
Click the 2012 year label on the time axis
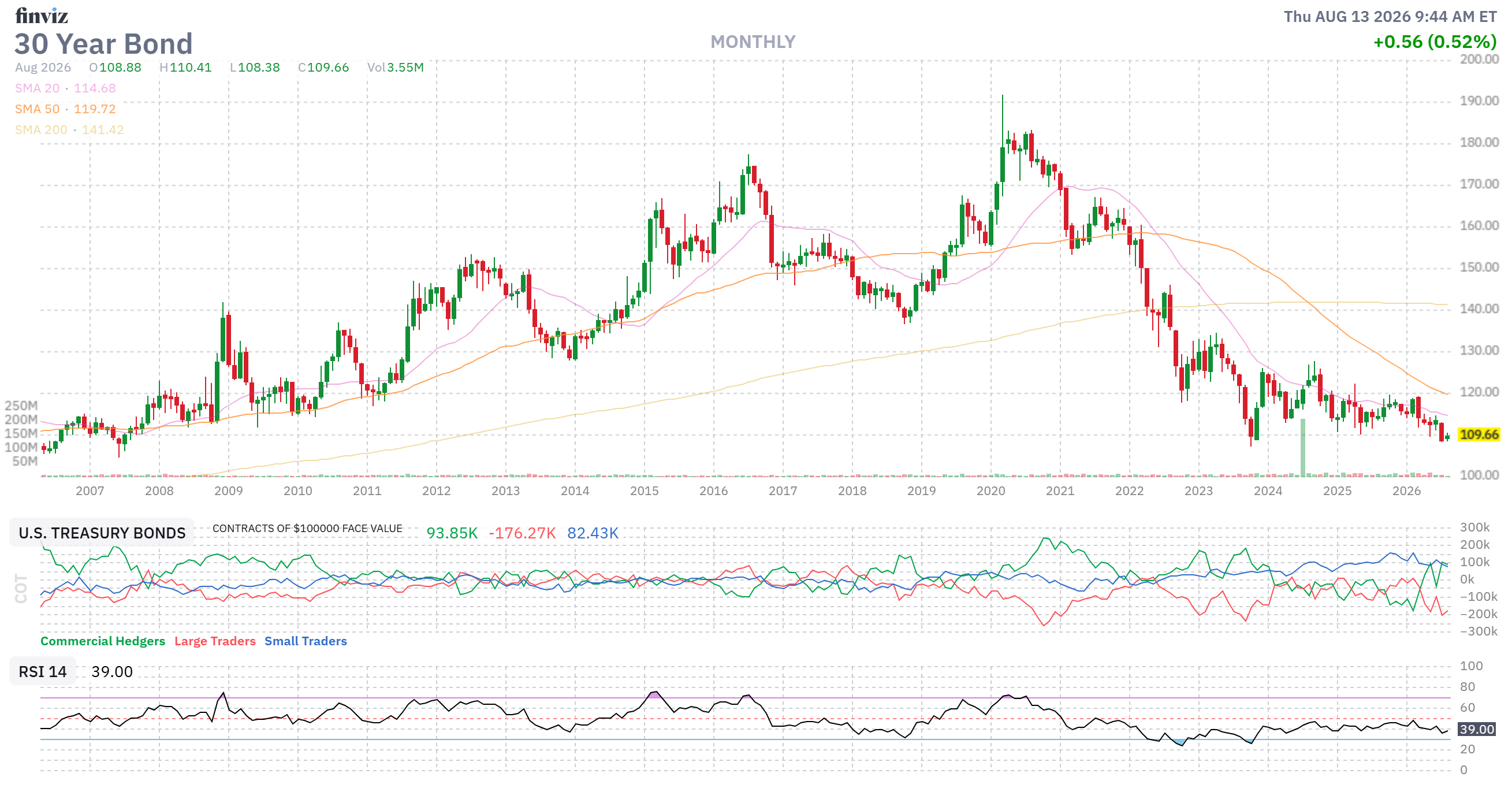coord(436,491)
